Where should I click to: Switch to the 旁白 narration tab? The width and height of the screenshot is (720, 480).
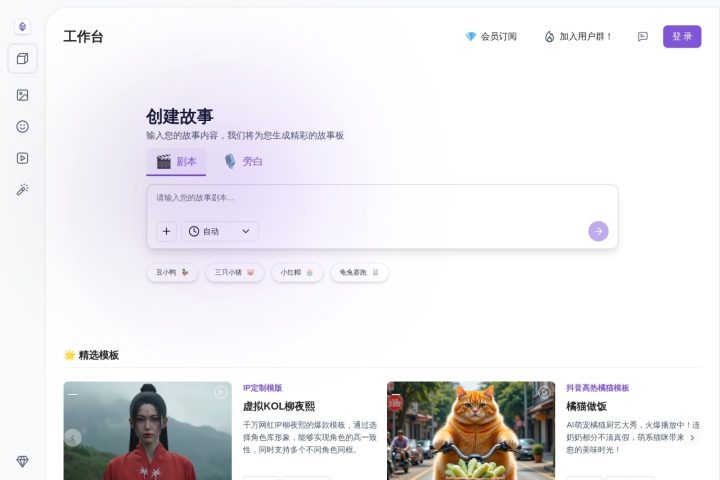pos(243,162)
